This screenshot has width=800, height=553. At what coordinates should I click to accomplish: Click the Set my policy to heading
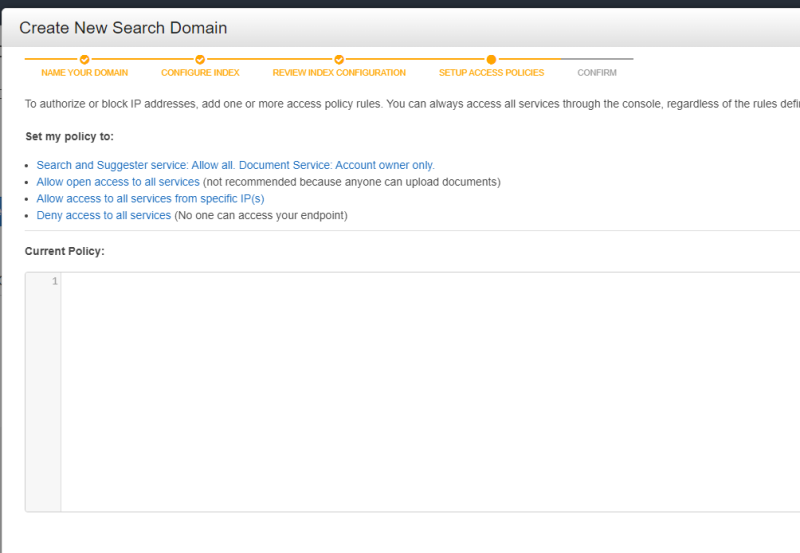click(x=69, y=136)
